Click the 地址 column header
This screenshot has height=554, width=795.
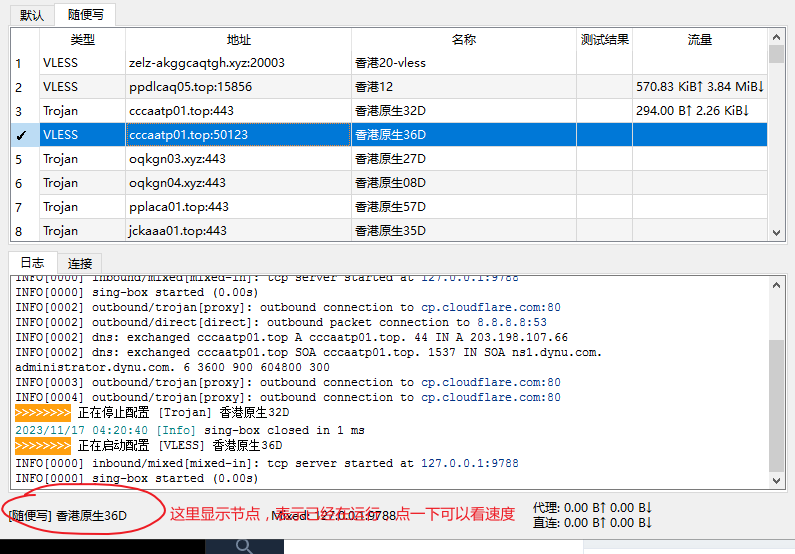pyautogui.click(x=238, y=40)
